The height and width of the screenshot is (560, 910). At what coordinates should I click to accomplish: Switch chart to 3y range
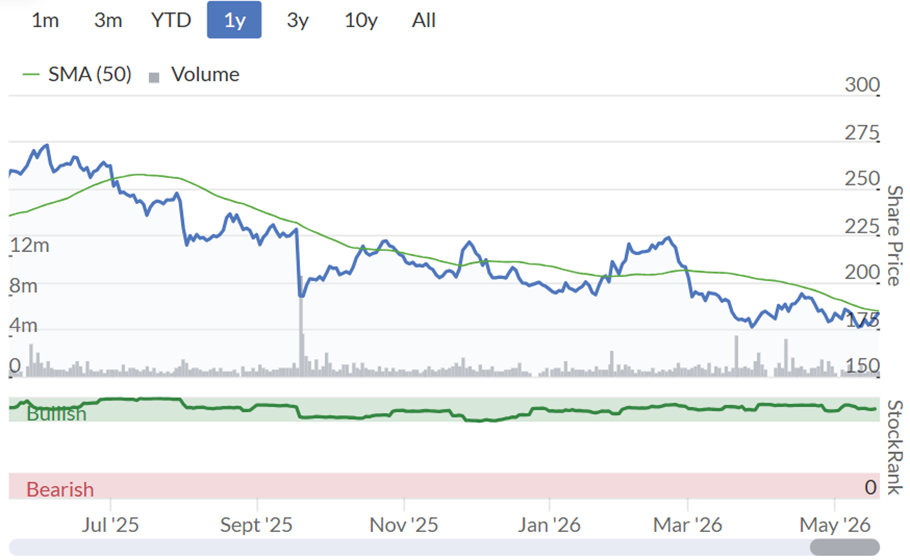coord(298,20)
